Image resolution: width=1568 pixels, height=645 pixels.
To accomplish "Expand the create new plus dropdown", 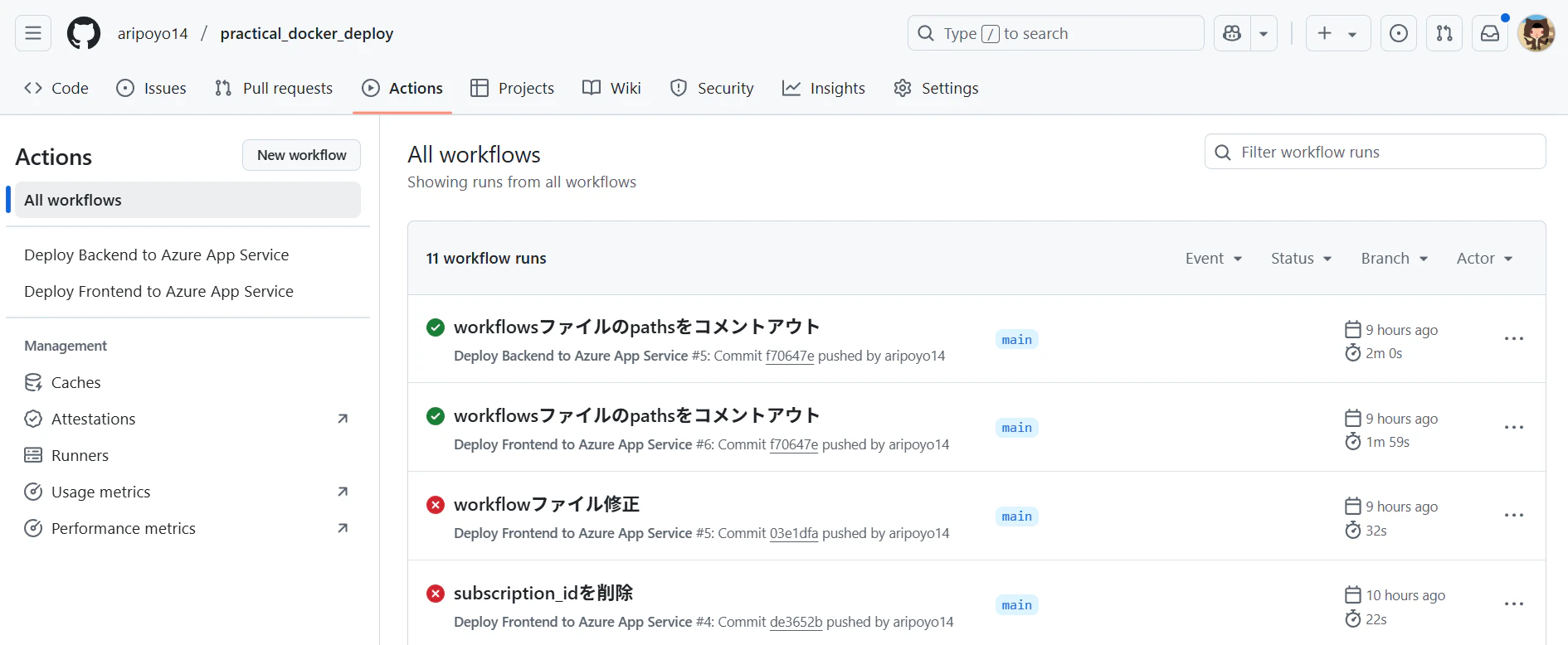I will [1337, 33].
